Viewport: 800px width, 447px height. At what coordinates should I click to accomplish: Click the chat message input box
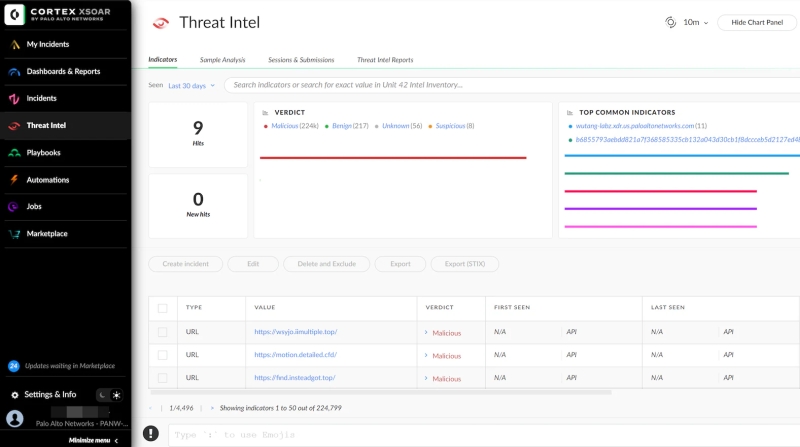click(x=484, y=435)
